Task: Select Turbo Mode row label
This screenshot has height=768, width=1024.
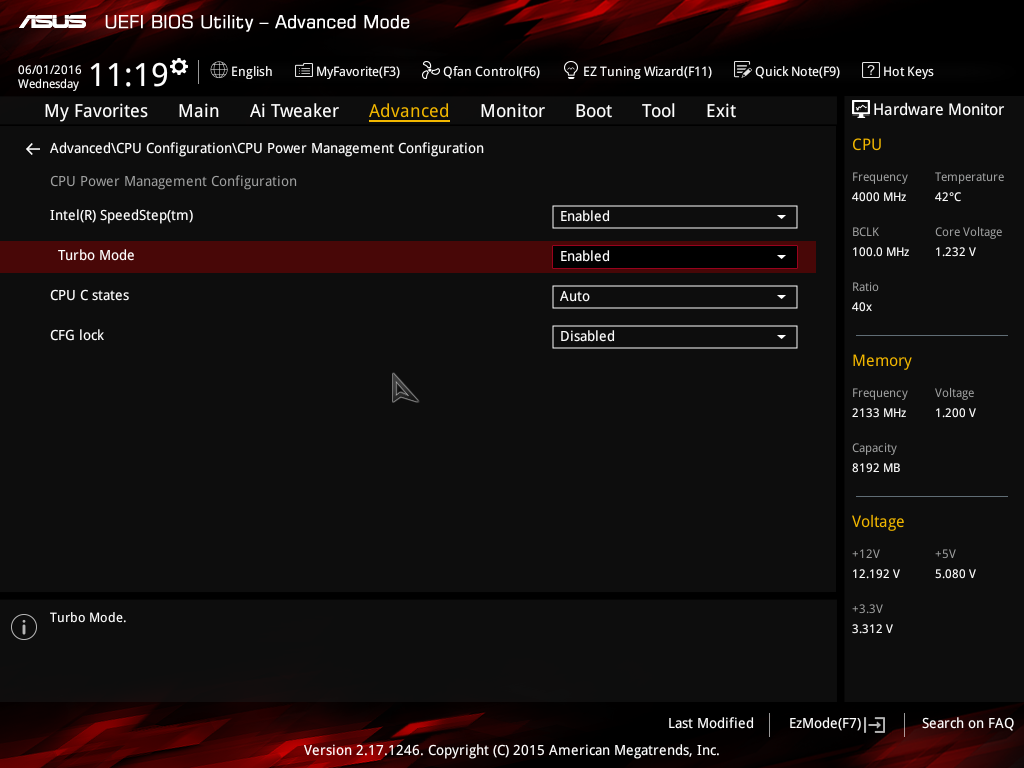Action: (x=96, y=255)
